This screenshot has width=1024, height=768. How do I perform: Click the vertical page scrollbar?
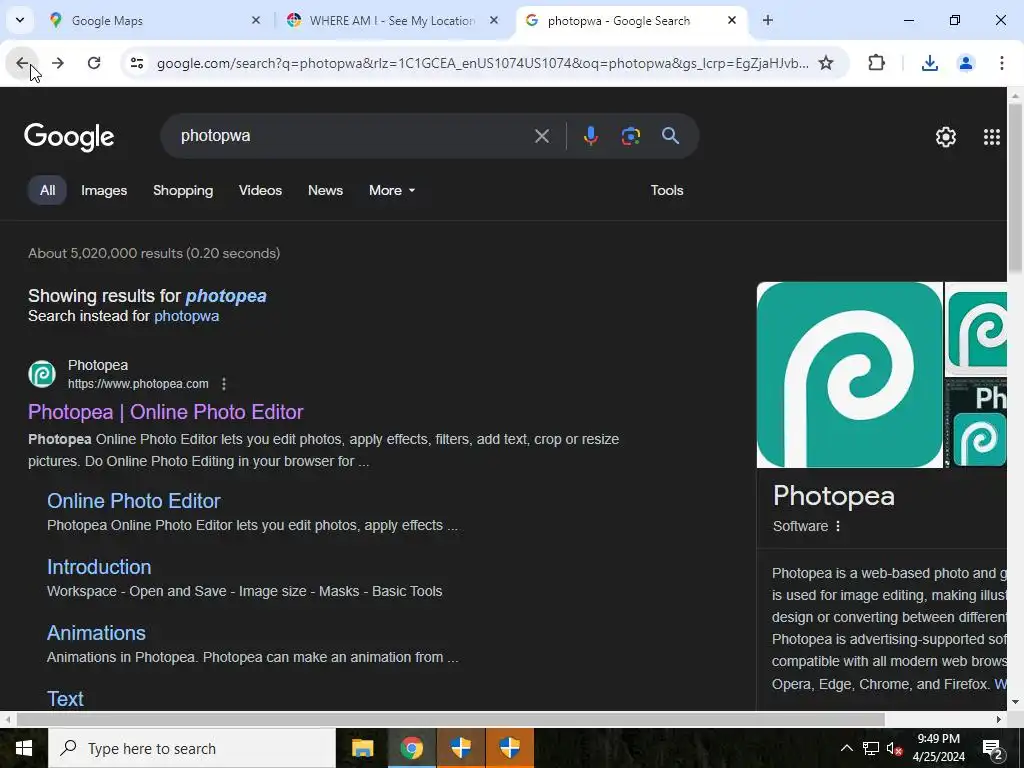[1015, 189]
